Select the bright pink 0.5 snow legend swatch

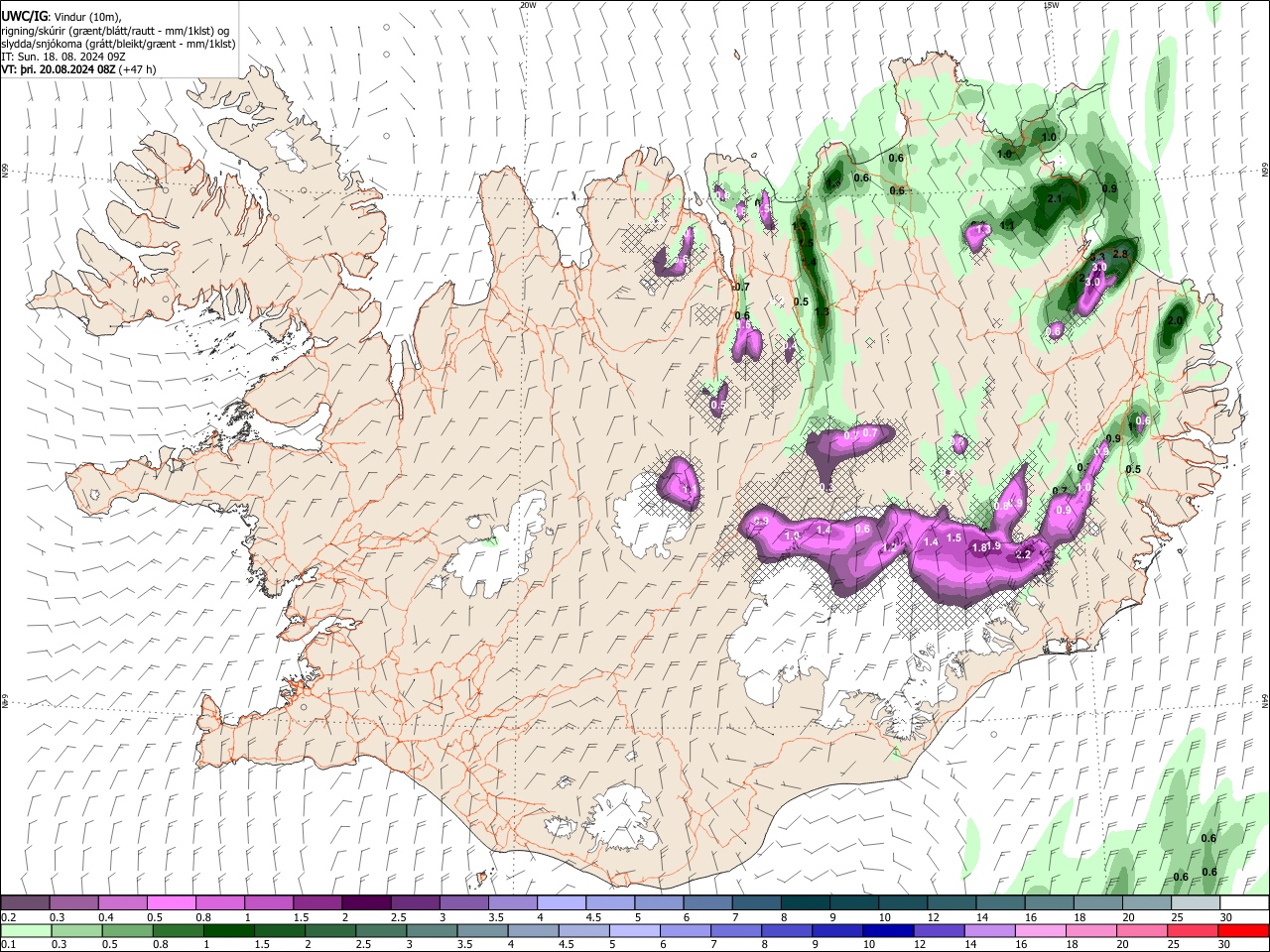[x=171, y=902]
